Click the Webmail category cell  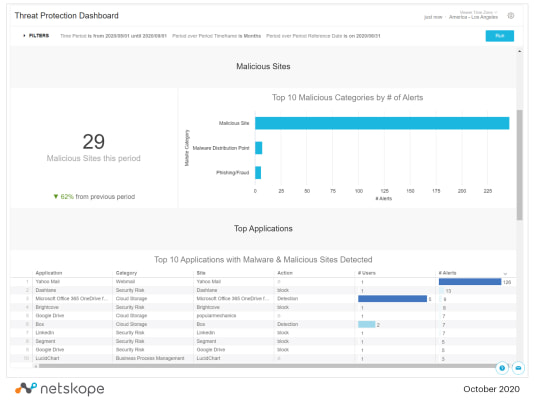pyautogui.click(x=125, y=281)
